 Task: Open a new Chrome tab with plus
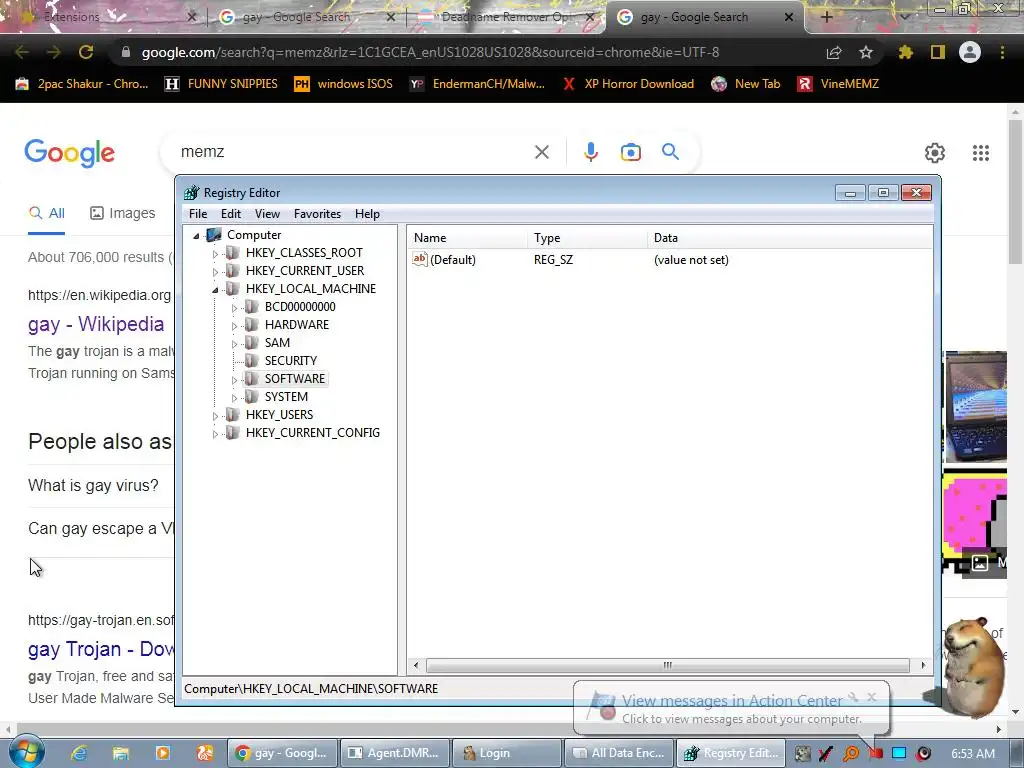[x=826, y=17]
